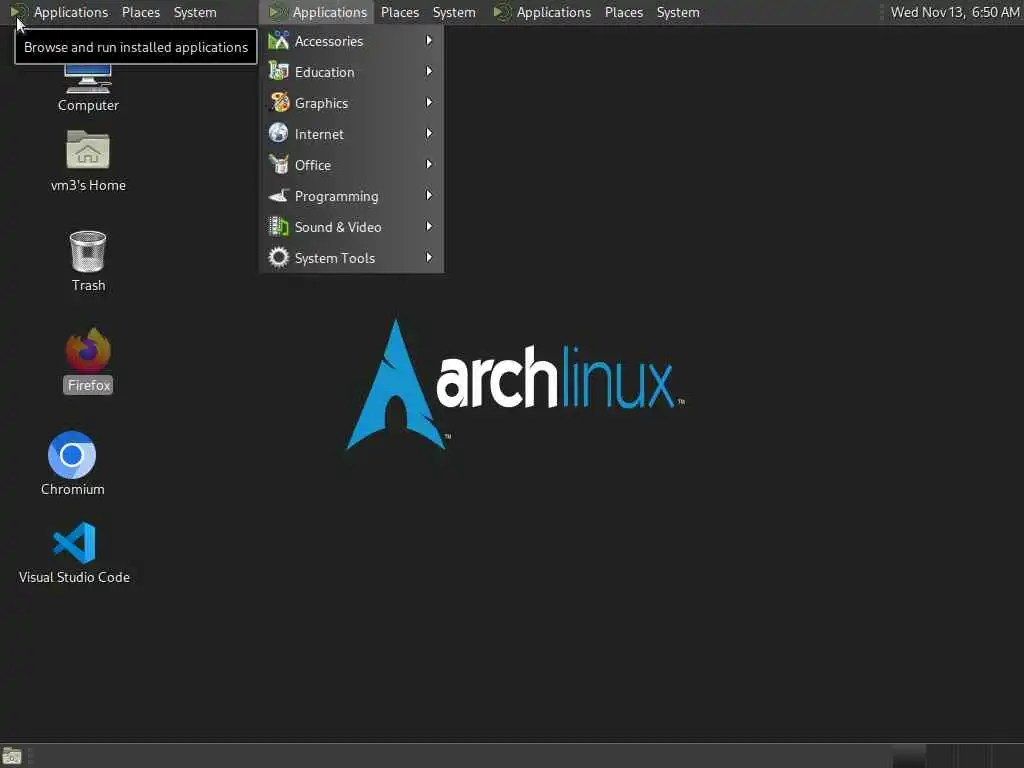1024x768 pixels.
Task: Open Computer desktop icon
Action: pos(88,89)
